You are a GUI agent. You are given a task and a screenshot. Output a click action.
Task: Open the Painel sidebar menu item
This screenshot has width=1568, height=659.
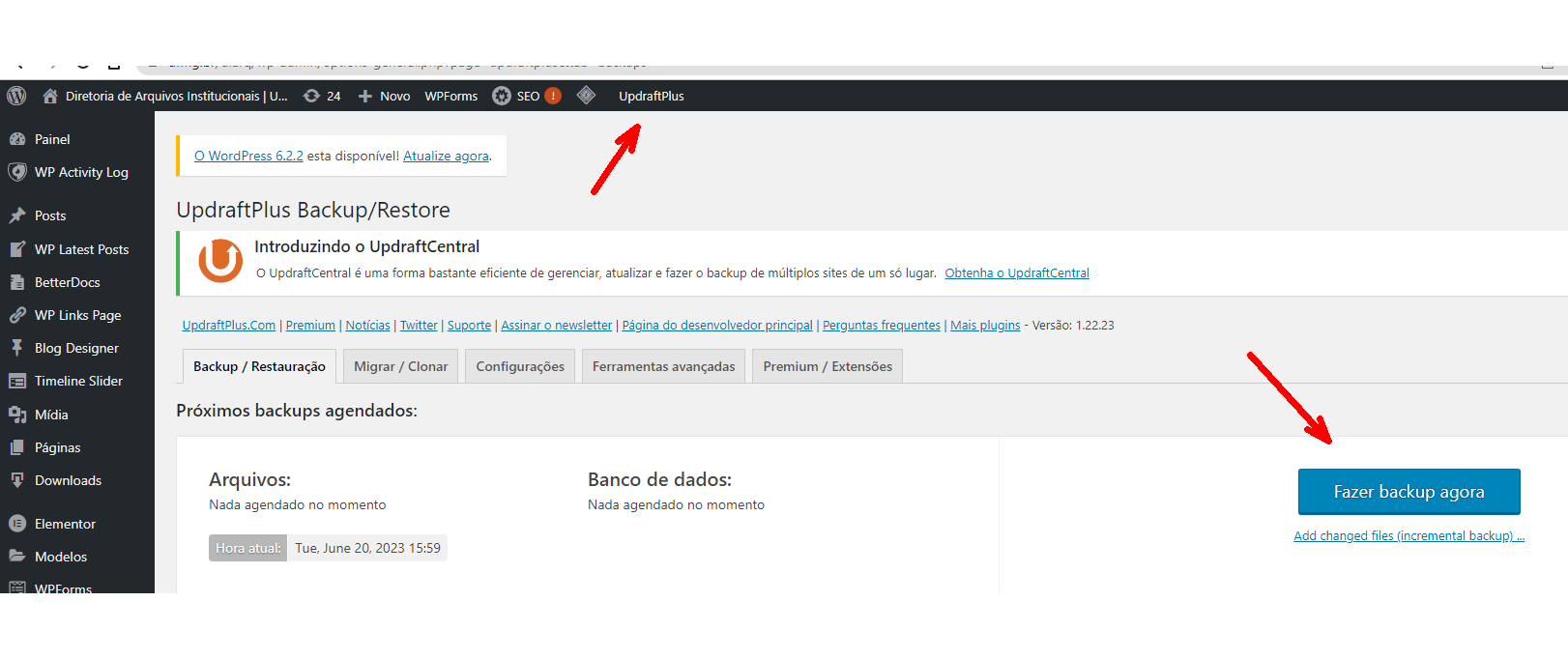(52, 139)
